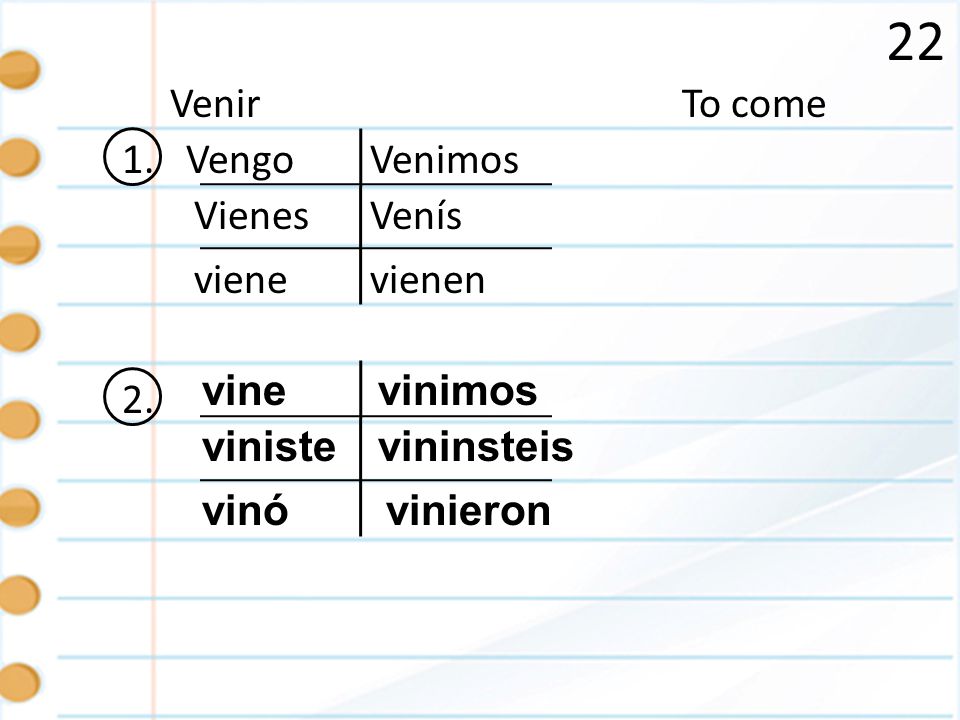Select the word Vienes
The width and height of the screenshot is (960, 720).
tap(251, 216)
